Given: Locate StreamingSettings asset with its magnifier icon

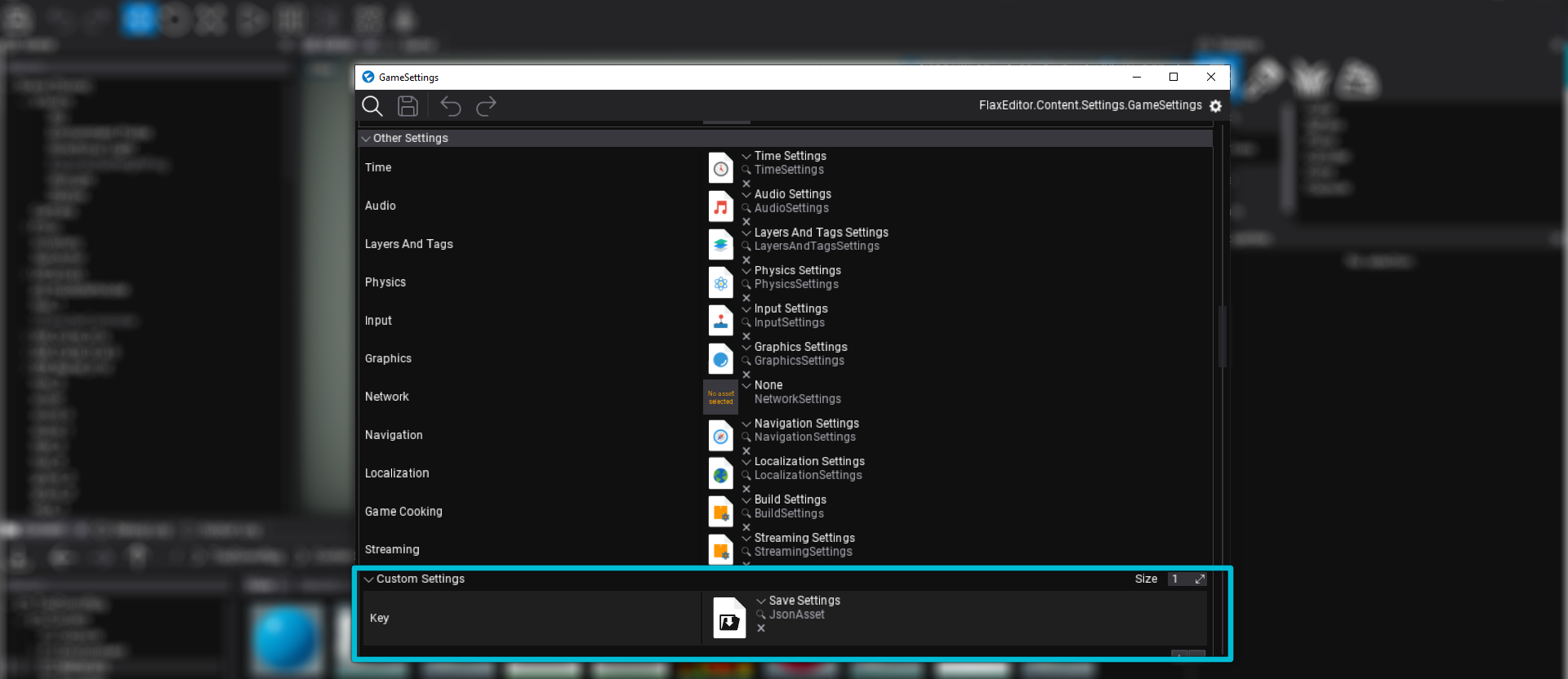Looking at the screenshot, I should pos(746,552).
